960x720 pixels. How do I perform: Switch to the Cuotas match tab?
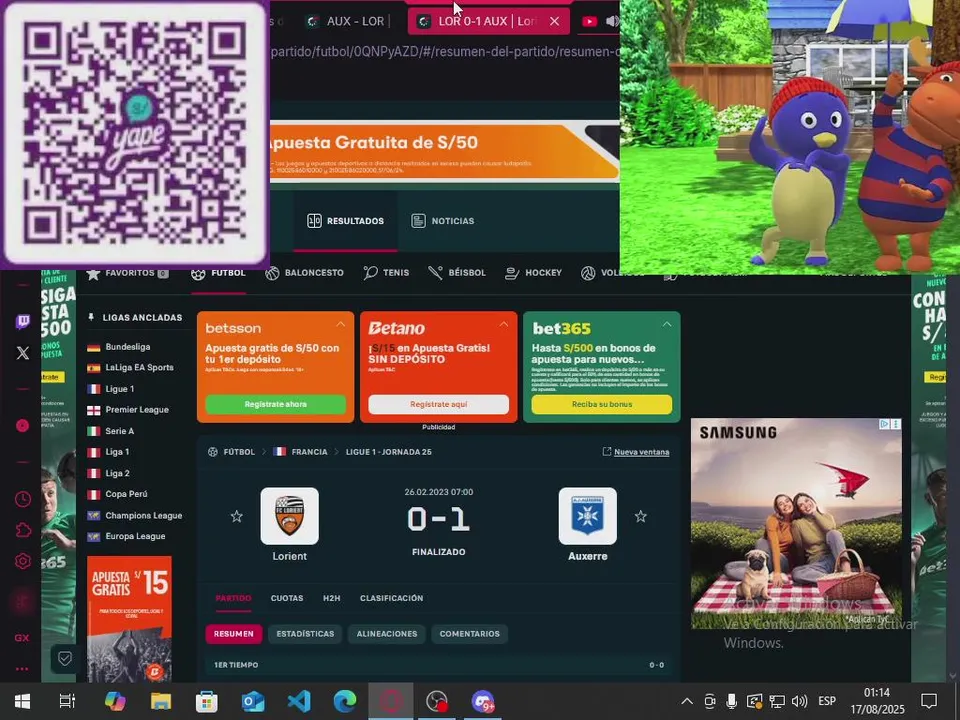287,598
